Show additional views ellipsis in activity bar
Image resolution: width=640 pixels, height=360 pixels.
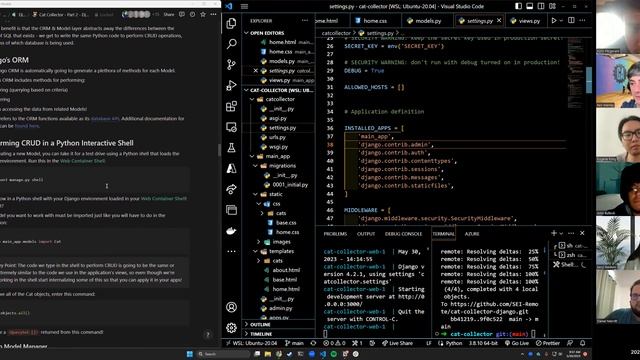click(x=231, y=251)
